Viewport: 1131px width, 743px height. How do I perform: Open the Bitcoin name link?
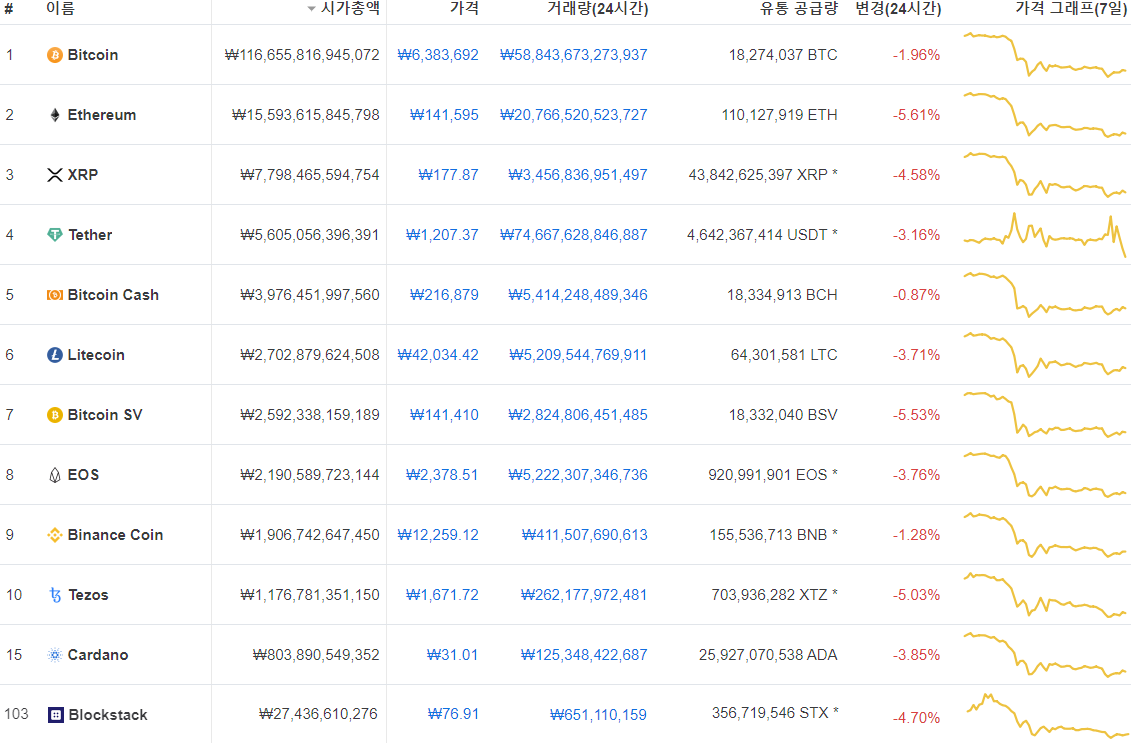pyautogui.click(x=92, y=55)
